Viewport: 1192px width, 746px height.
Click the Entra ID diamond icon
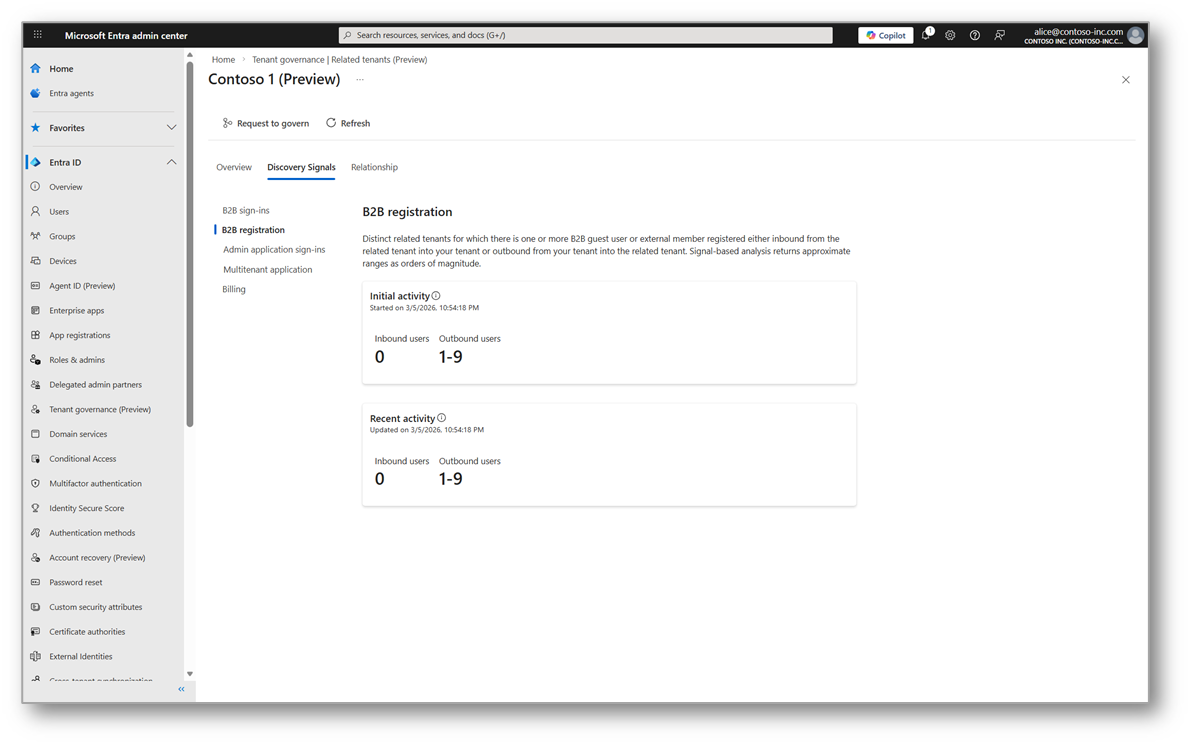(x=35, y=162)
